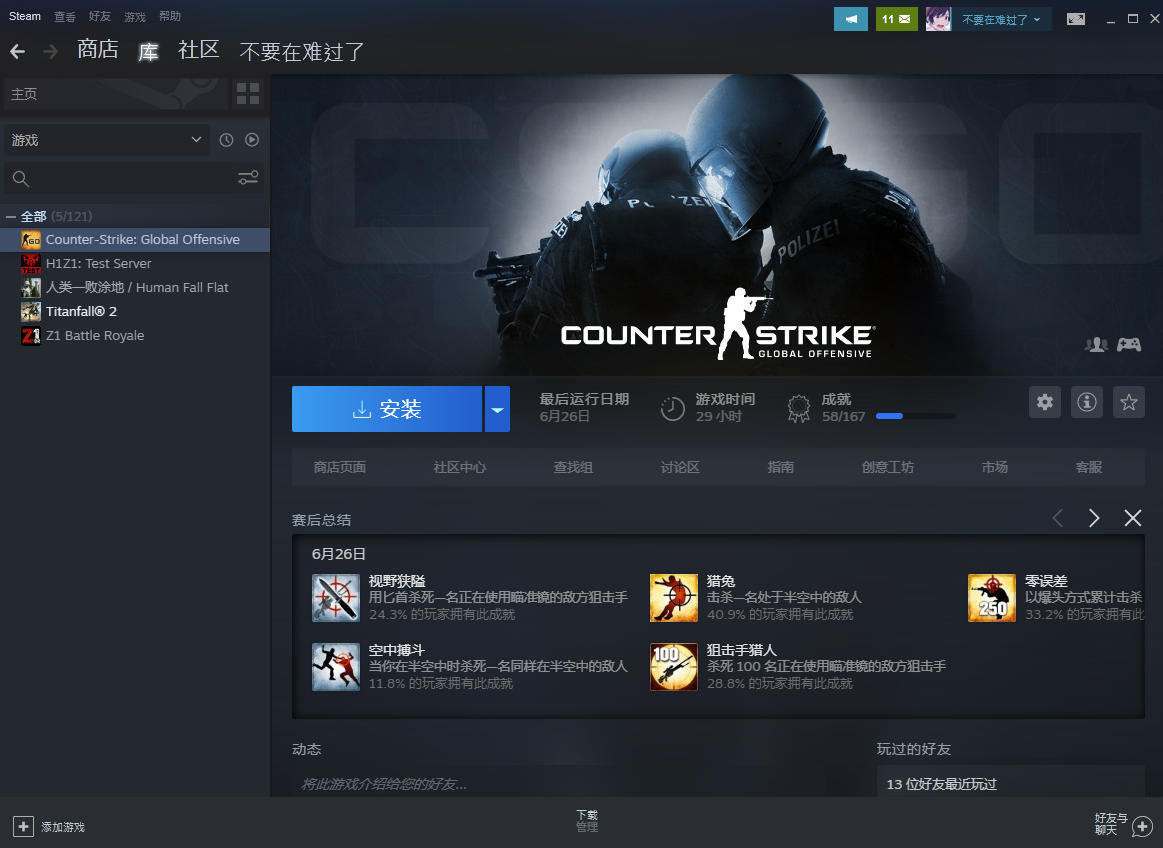This screenshot has height=848, width=1163.
Task: Select Counter-Strike: Global Offensive icon in list
Action: [x=30, y=240]
